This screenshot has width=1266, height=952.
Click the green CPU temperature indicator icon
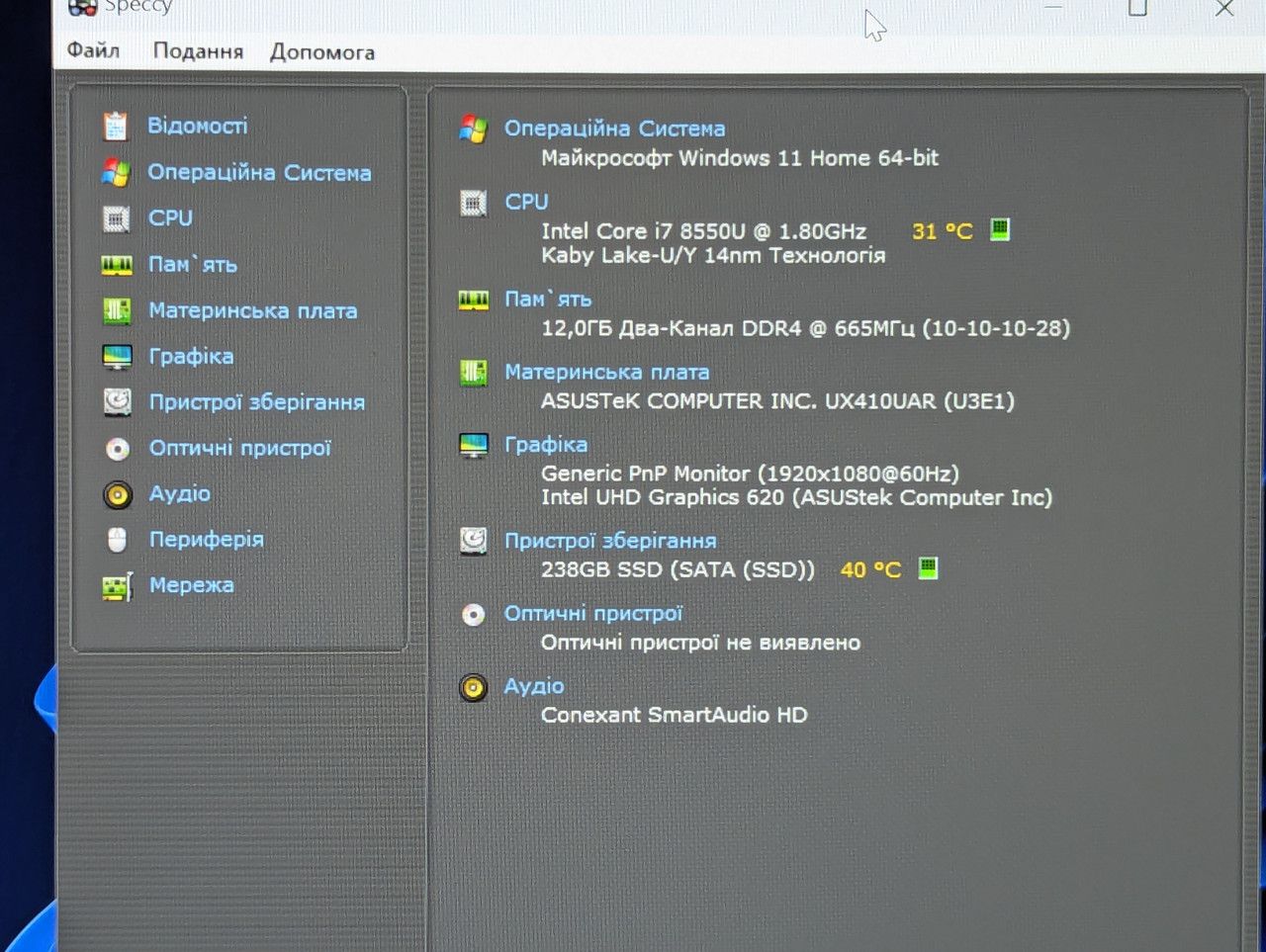pyautogui.click(x=1000, y=229)
